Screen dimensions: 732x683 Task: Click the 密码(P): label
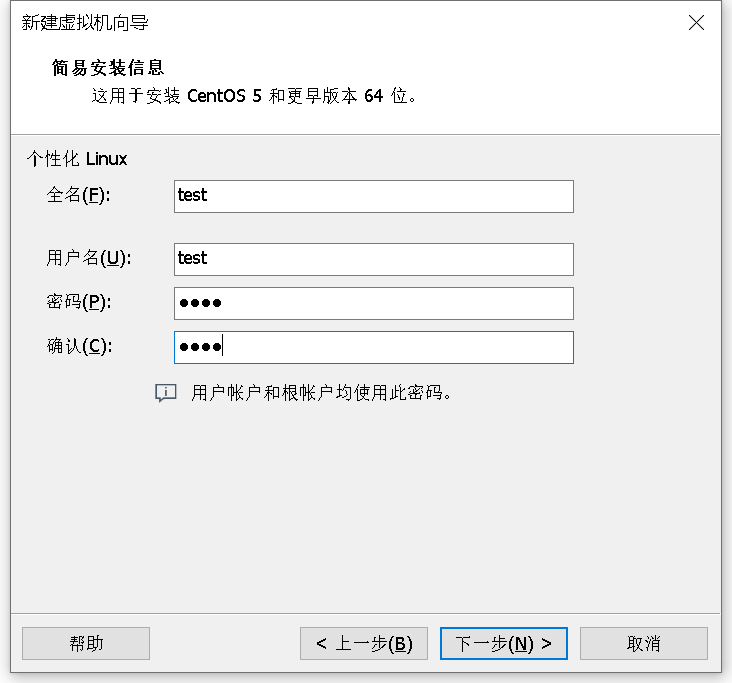pos(78,302)
